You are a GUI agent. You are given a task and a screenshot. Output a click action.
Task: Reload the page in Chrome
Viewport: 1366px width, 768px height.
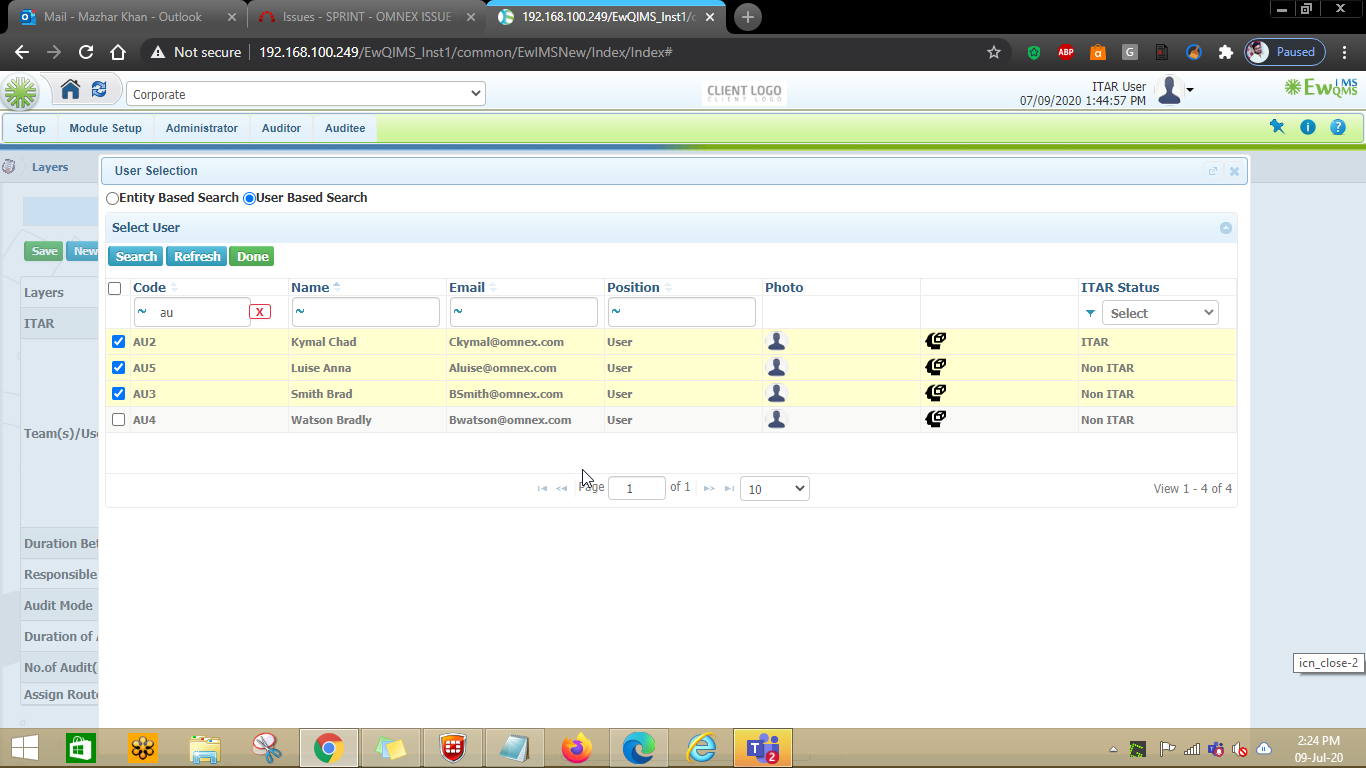[86, 52]
